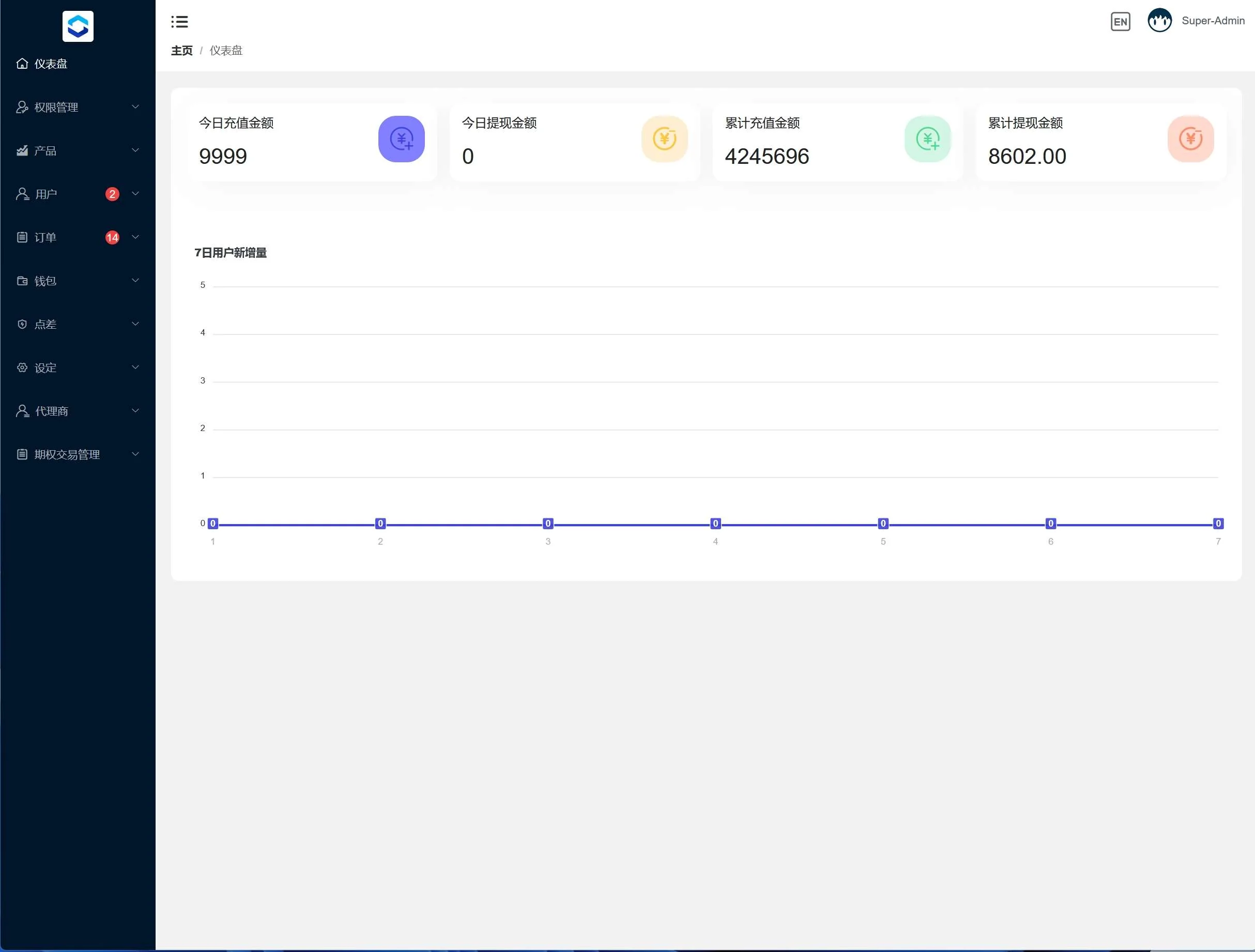The image size is (1255, 952).
Task: Click the 主页 breadcrumb link
Action: click(x=181, y=51)
